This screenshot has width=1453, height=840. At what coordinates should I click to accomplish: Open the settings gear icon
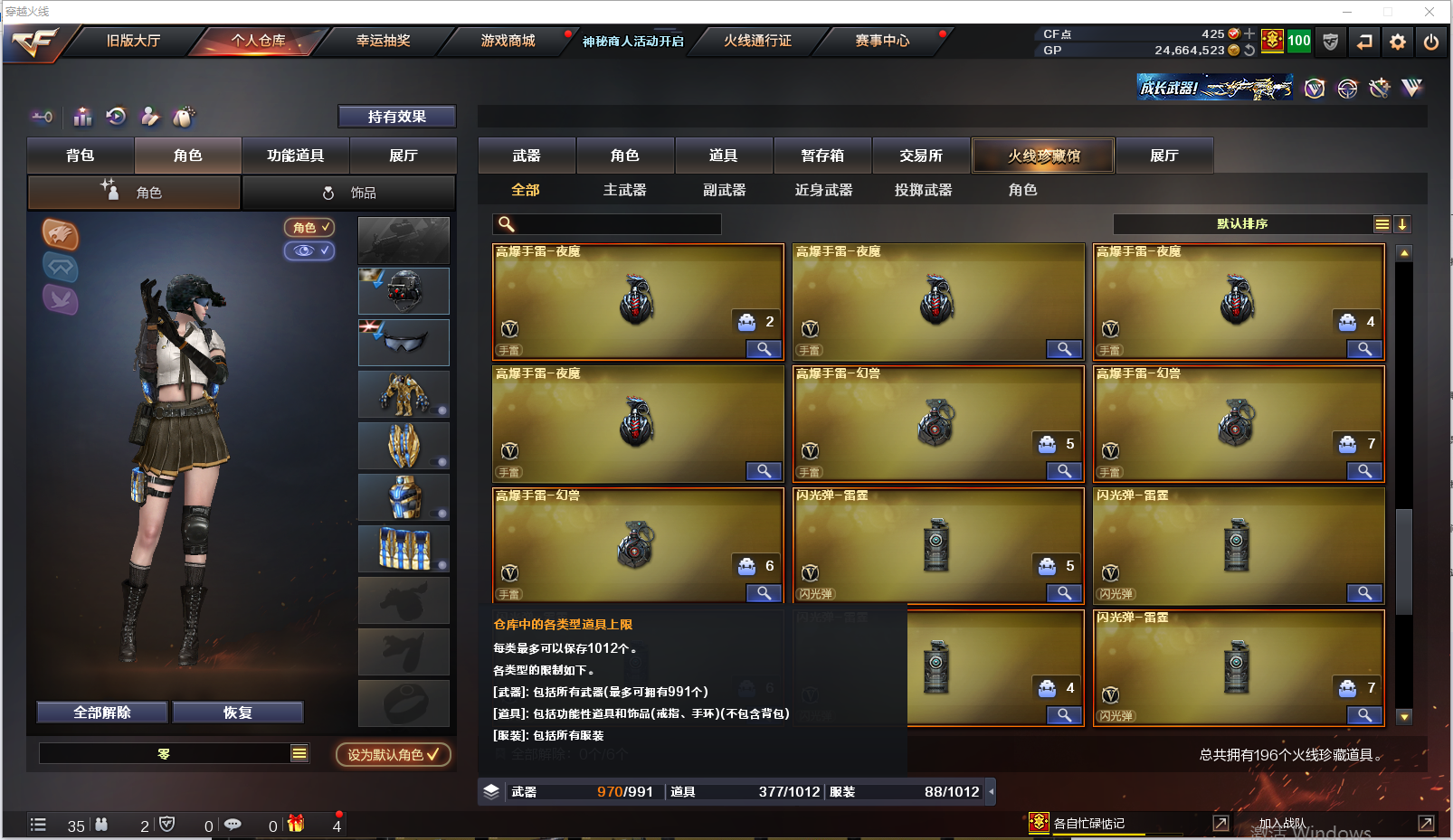[x=1398, y=42]
